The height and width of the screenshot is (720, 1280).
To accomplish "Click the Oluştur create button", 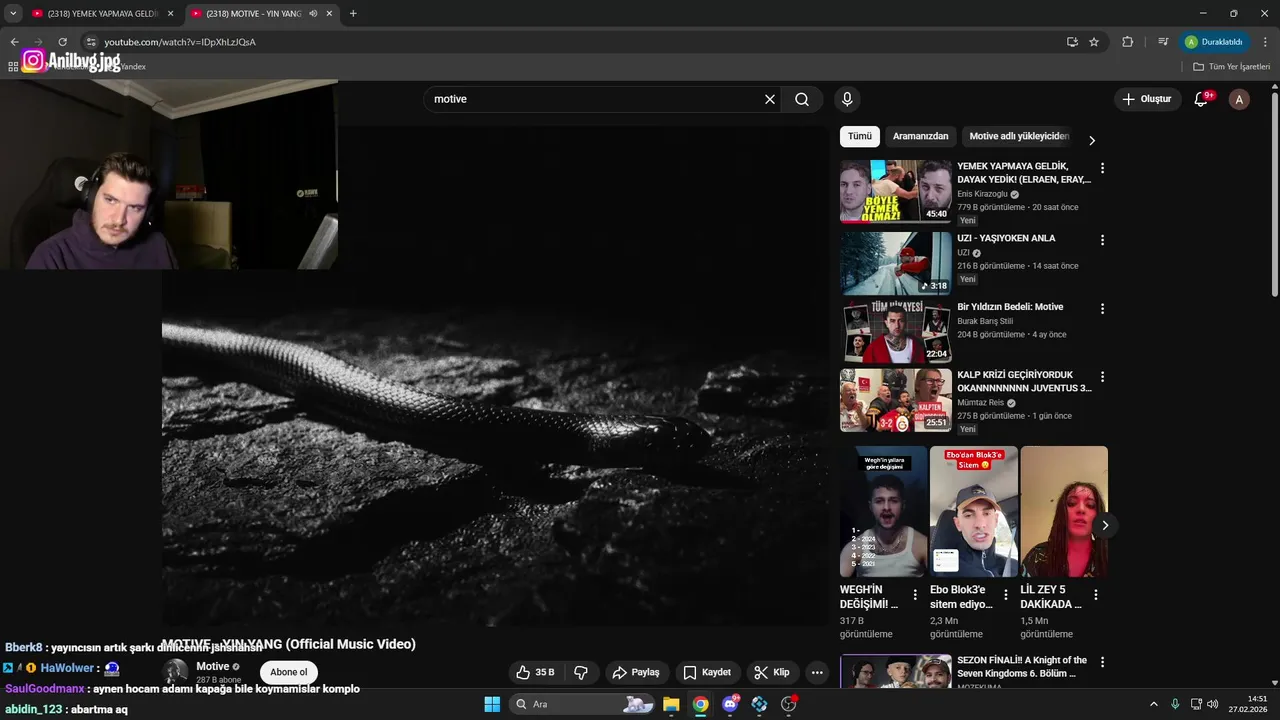I will [x=1147, y=99].
